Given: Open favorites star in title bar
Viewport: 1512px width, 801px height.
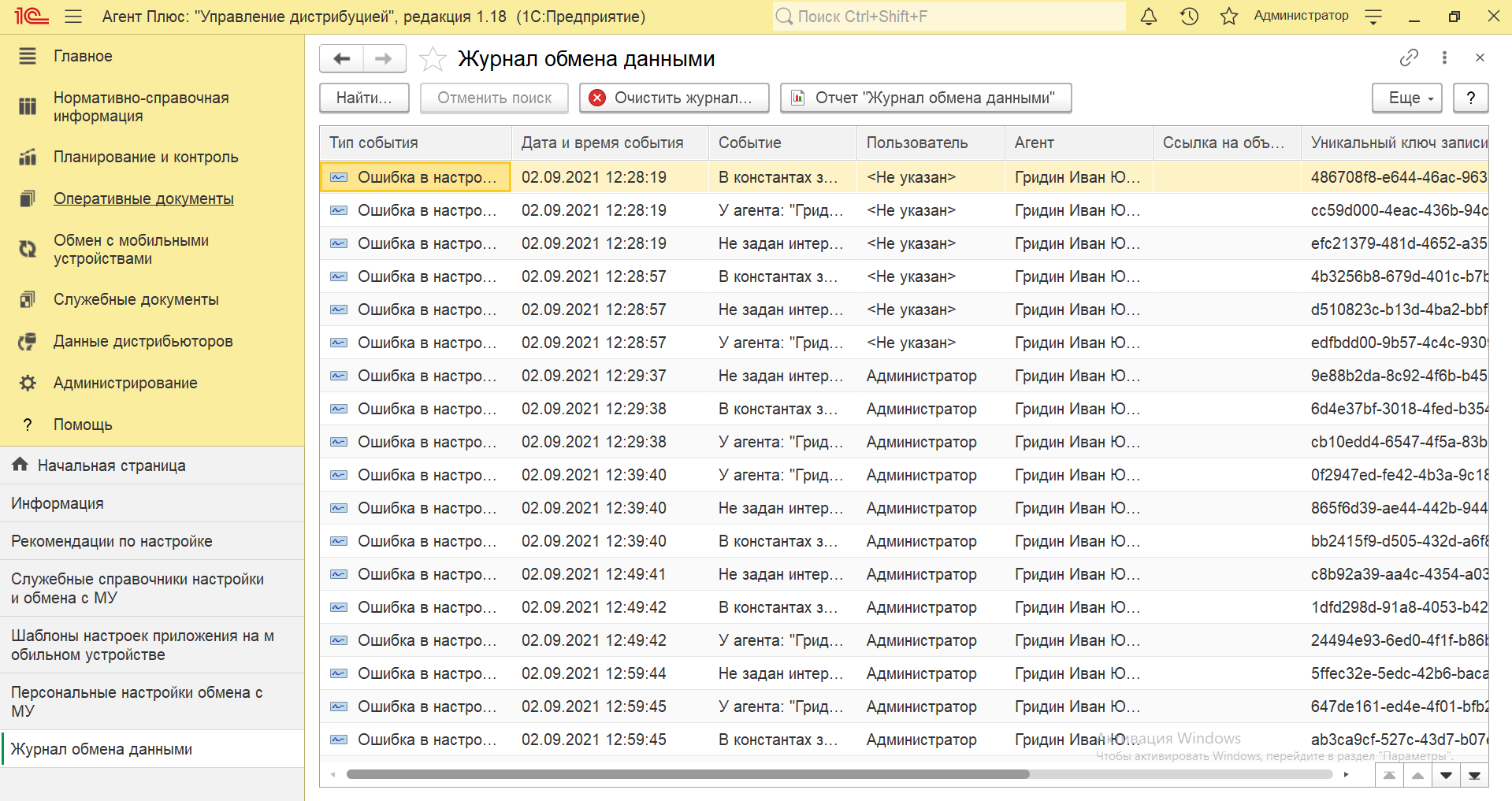Looking at the screenshot, I should pos(1228,17).
